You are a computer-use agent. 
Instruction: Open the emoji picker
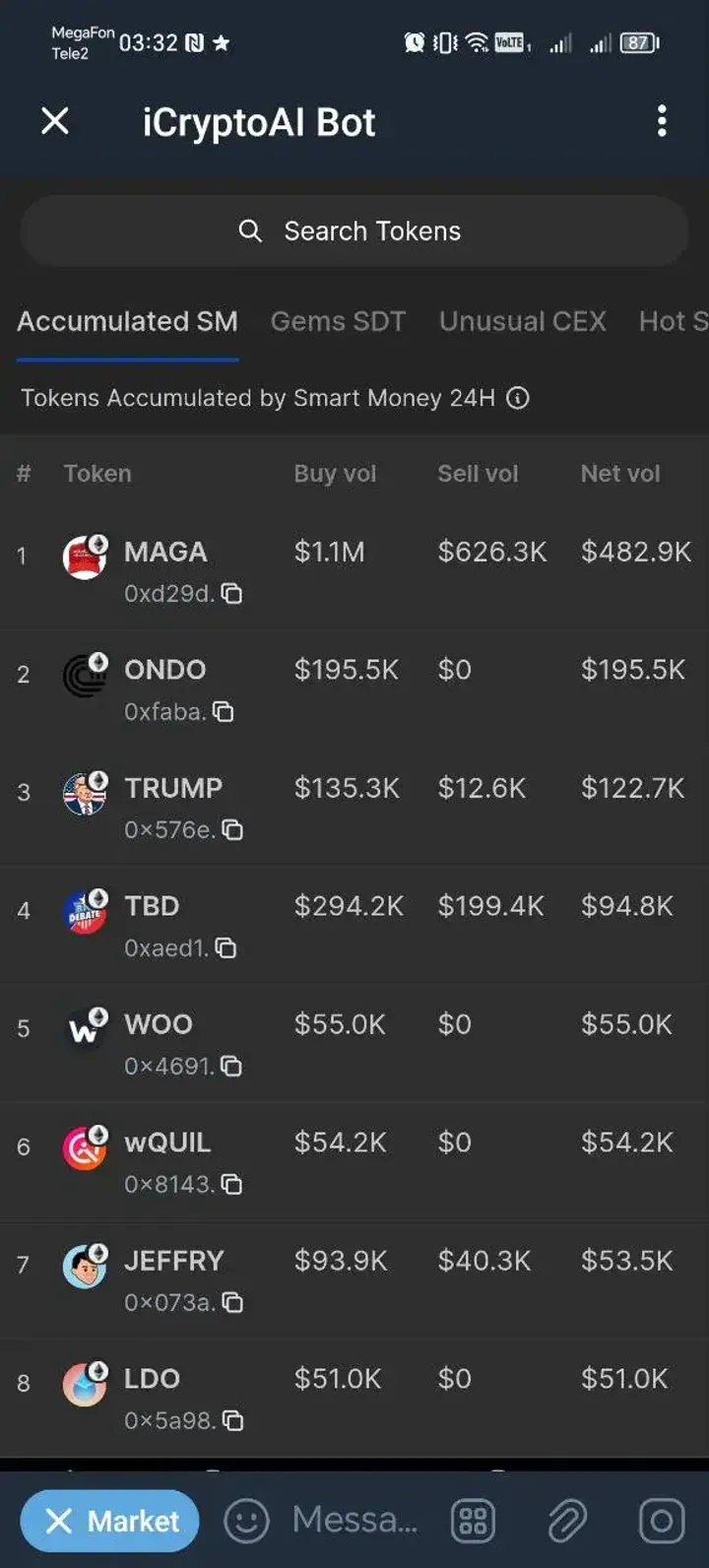(246, 1521)
